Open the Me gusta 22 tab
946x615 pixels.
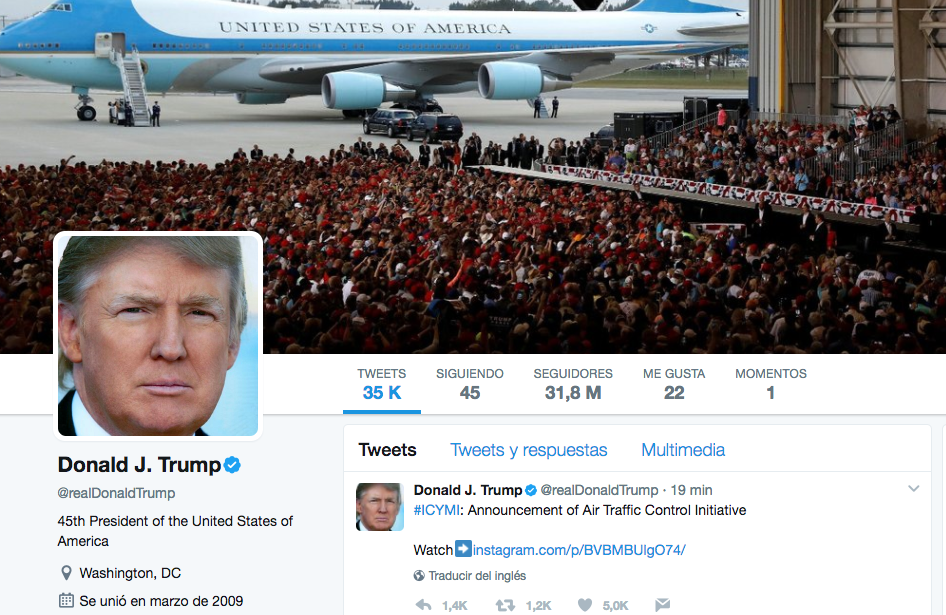click(x=674, y=384)
